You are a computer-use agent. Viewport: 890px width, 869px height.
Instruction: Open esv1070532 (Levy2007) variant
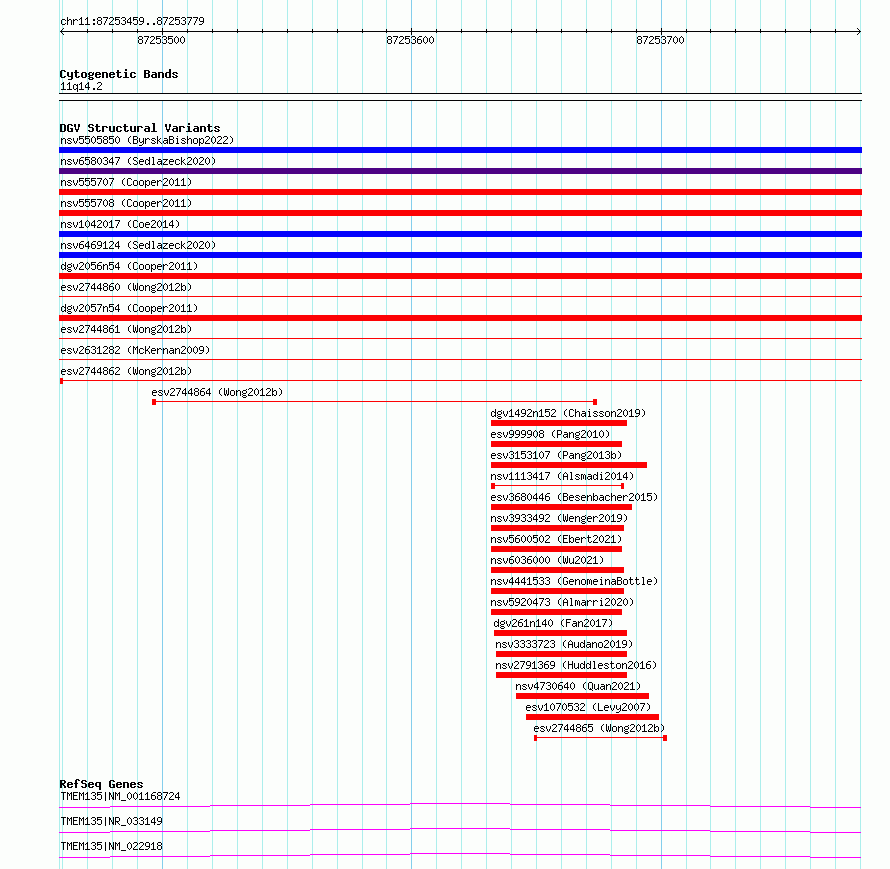pyautogui.click(x=588, y=707)
